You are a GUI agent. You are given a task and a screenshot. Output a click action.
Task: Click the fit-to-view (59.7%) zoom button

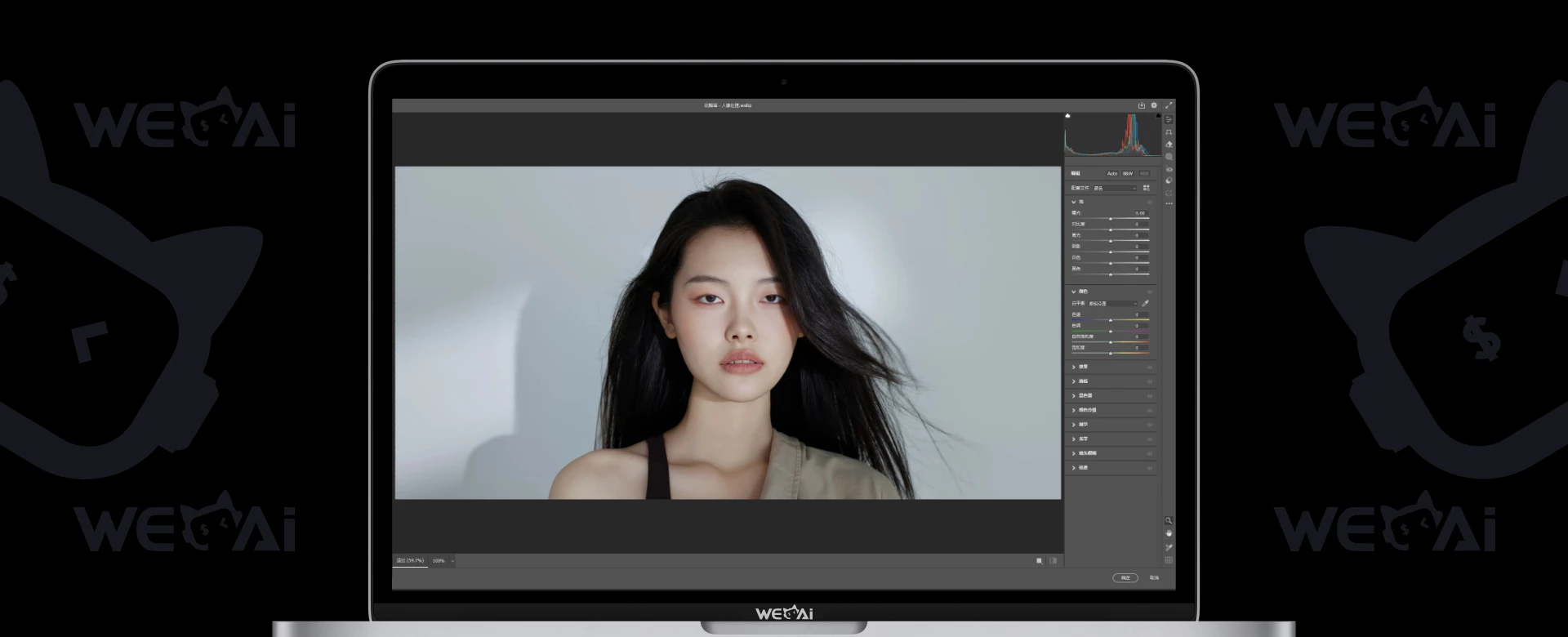[410, 561]
